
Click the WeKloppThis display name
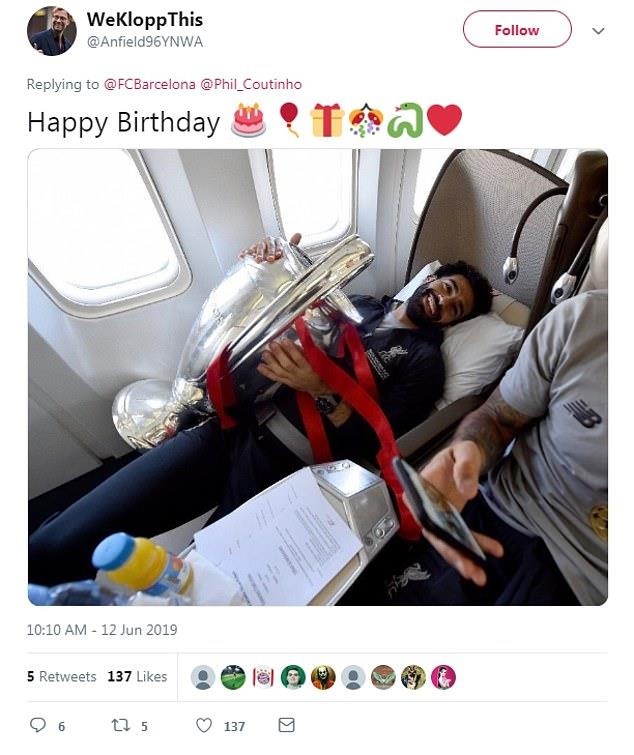pos(144,20)
